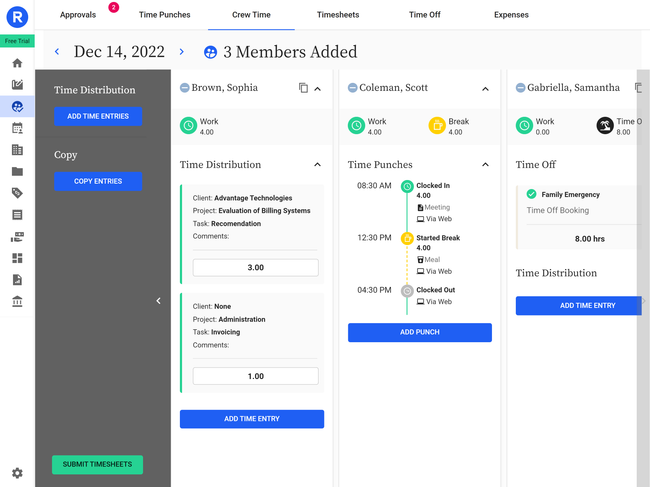Collapse Sophia Brown's Time Distribution section

317,165
